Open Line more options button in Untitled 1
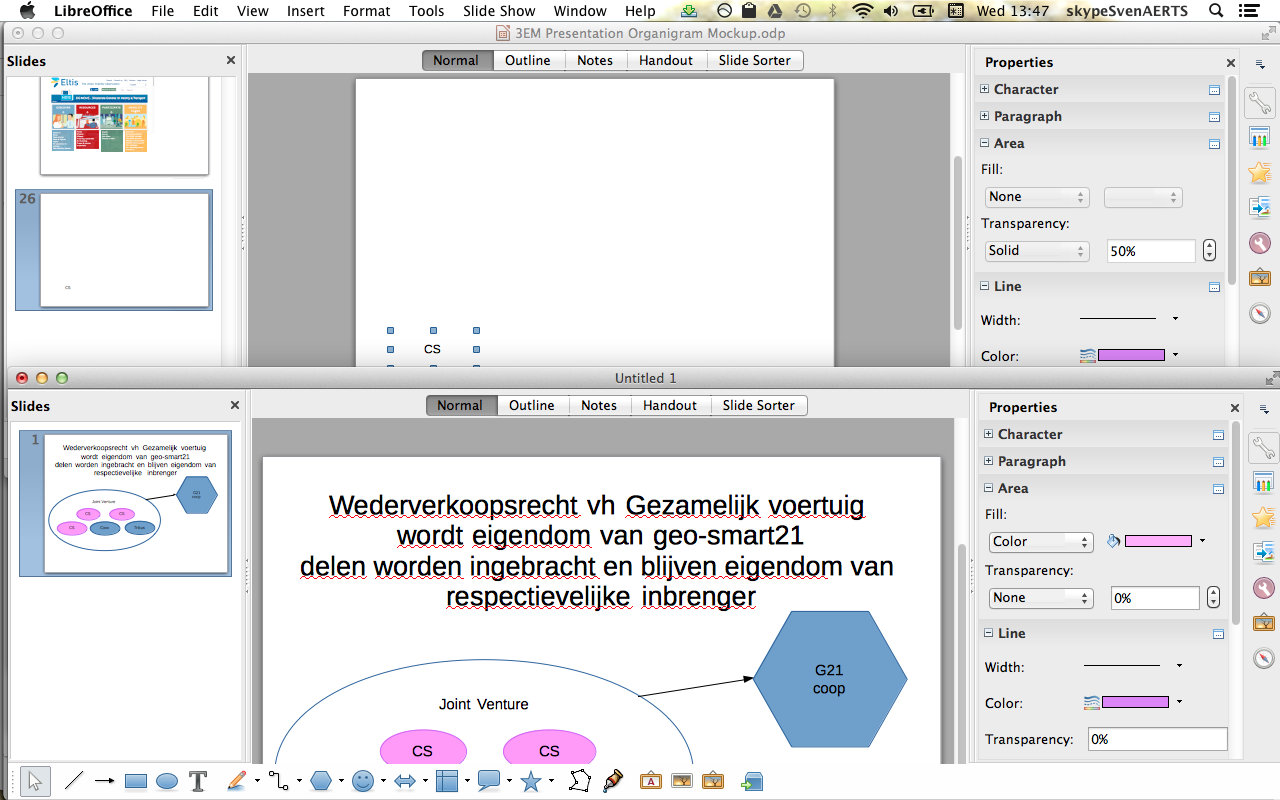 coord(1218,634)
